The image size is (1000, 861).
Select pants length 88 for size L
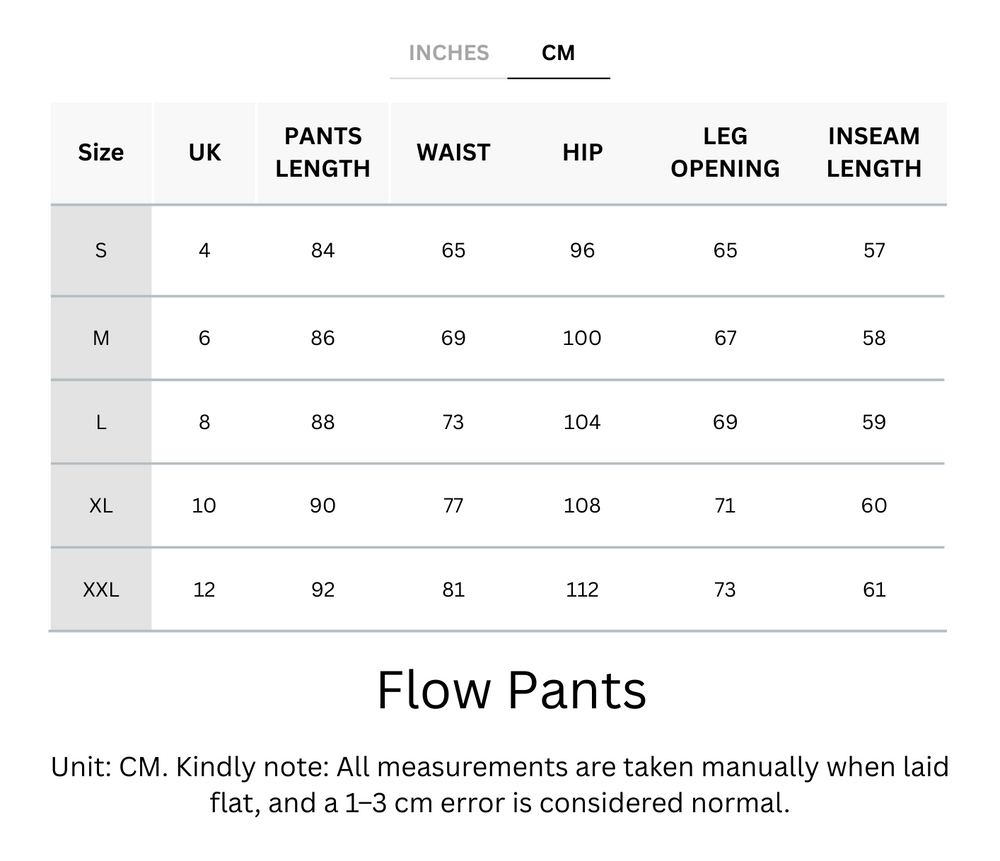(x=322, y=422)
